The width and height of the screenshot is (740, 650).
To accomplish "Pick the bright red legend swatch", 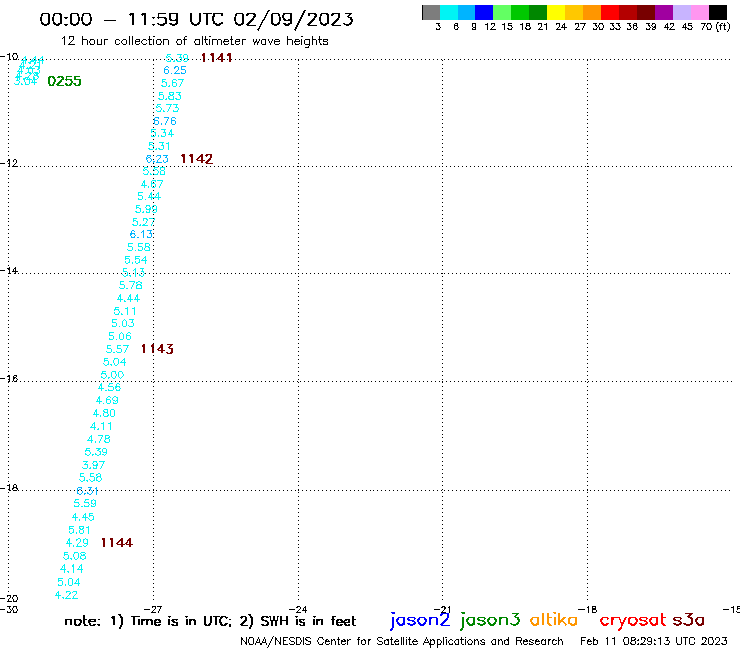I will click(x=610, y=12).
